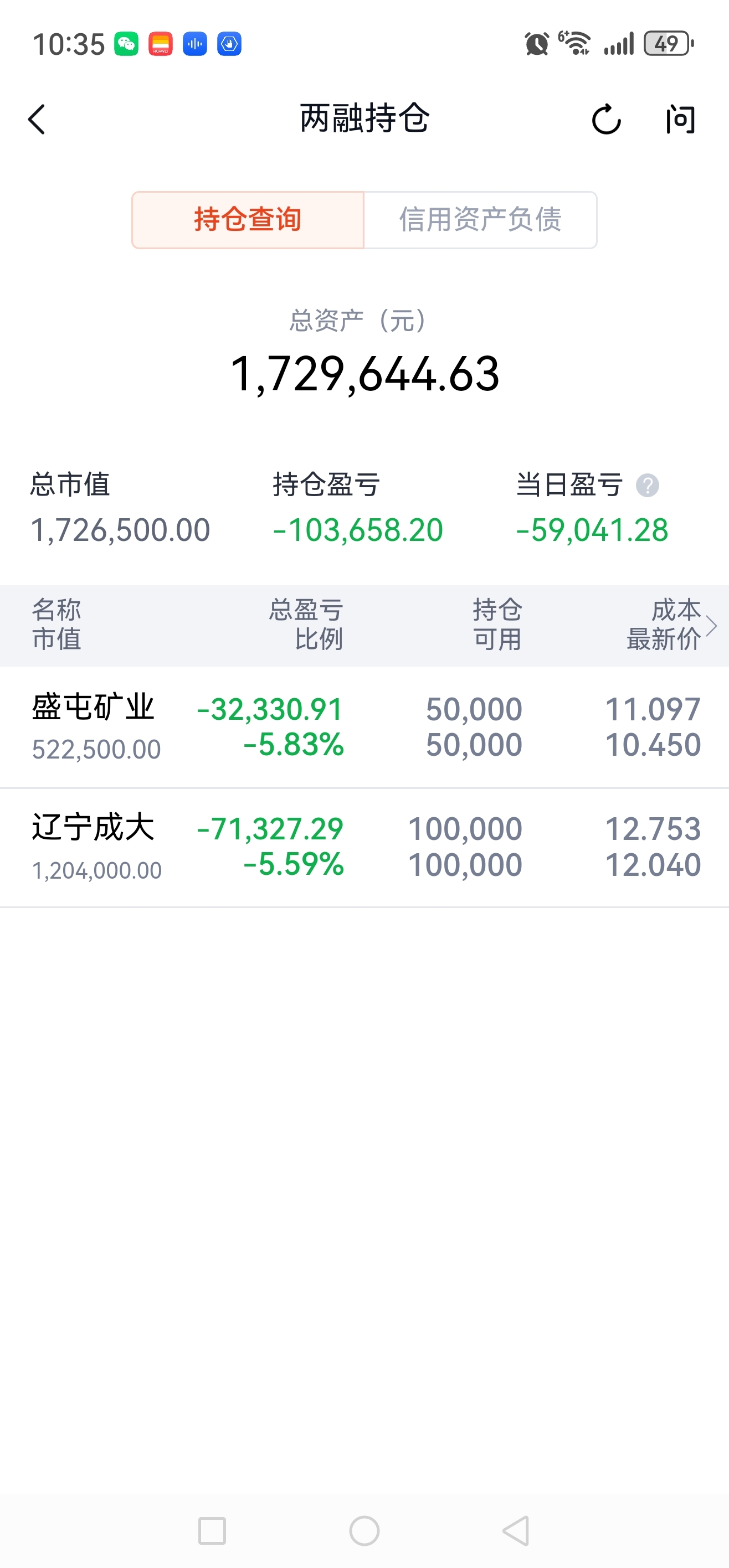
Task: Switch to the 信用资产负债 tab
Action: (480, 220)
